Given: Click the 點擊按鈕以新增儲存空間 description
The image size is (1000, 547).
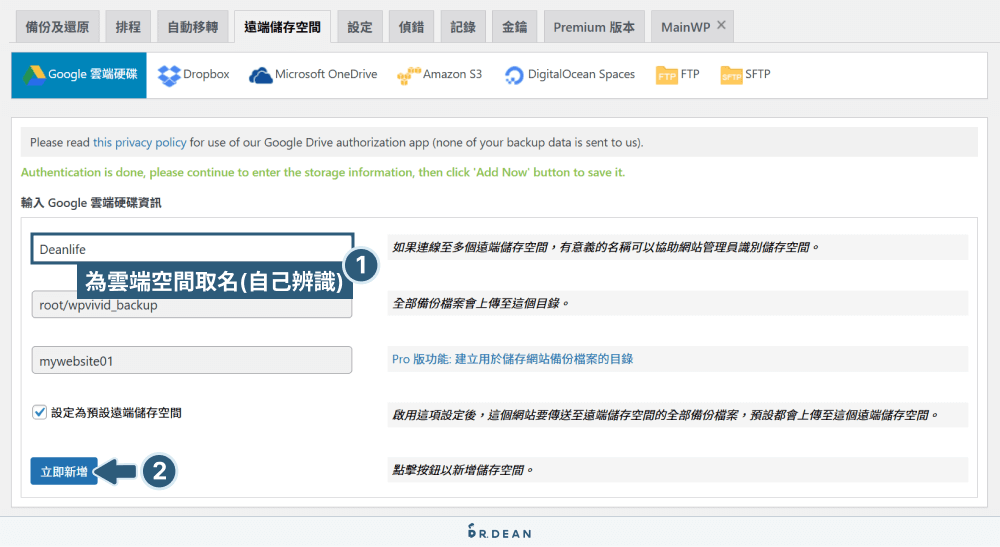Looking at the screenshot, I should 462,470.
